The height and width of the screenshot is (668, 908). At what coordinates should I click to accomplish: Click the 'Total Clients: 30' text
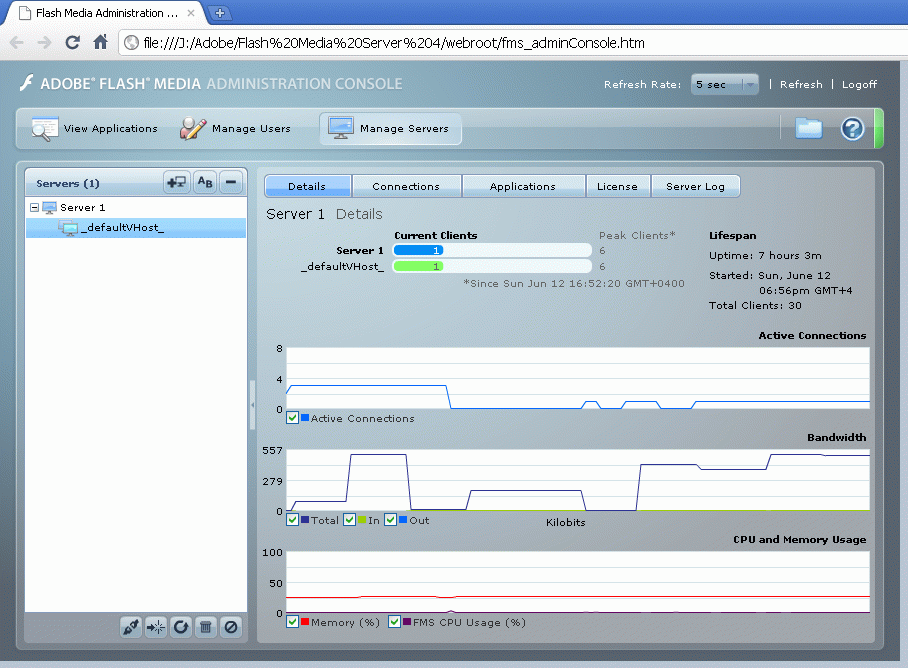[755, 305]
